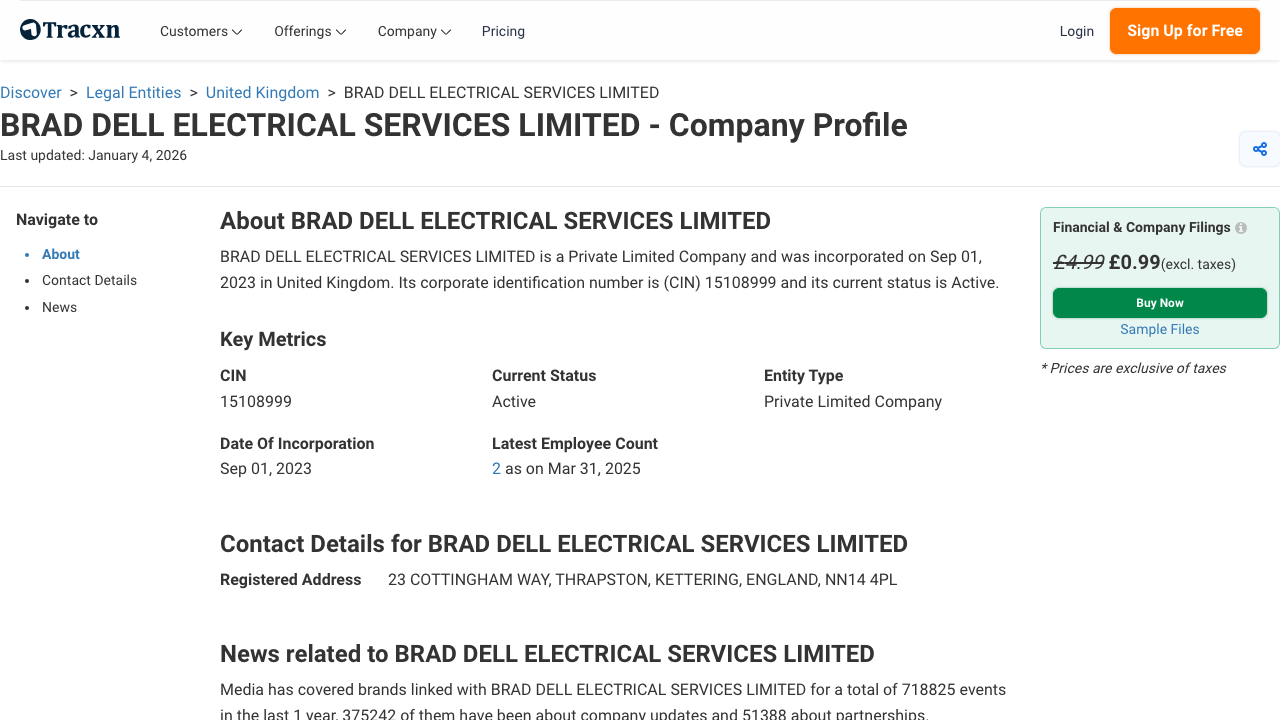Click Contact Details in the sidebar
Viewport: 1280px width, 720px height.
[89, 280]
